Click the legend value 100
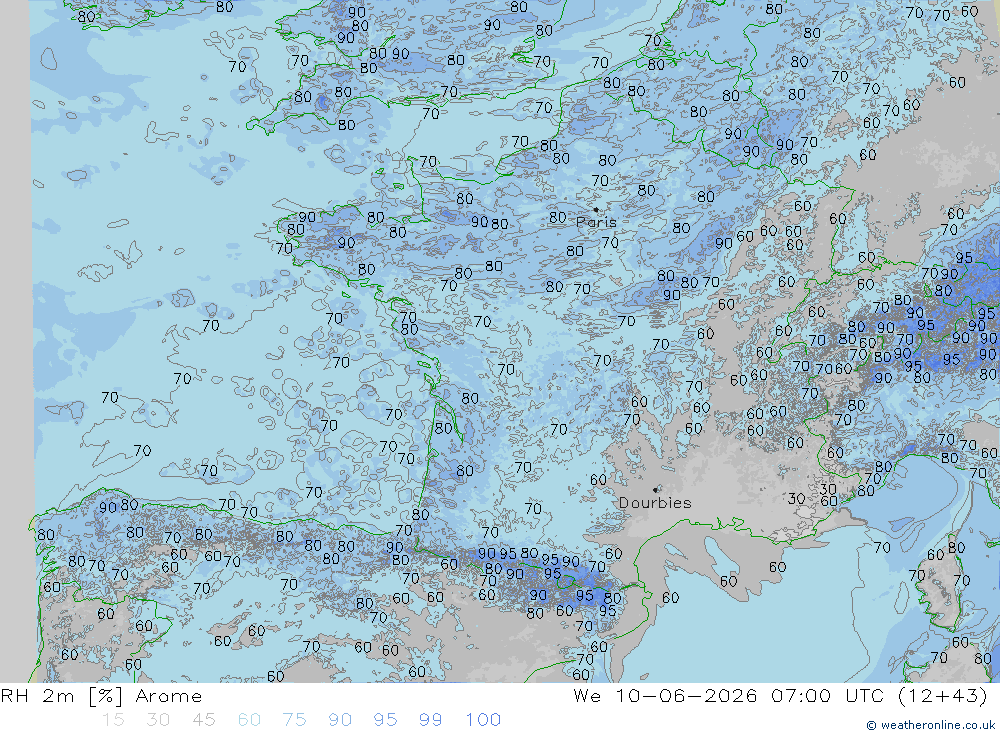The height and width of the screenshot is (733, 1000). pyautogui.click(x=483, y=720)
